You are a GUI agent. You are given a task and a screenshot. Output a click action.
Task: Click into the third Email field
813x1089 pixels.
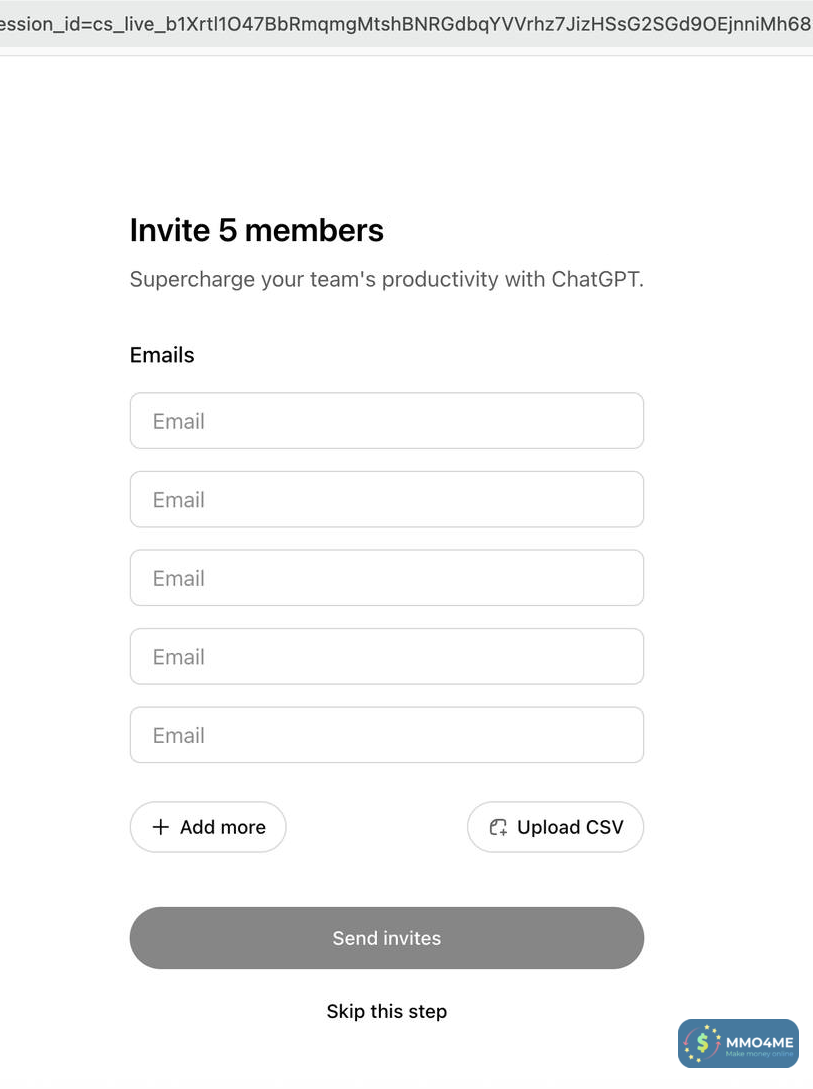pos(386,578)
